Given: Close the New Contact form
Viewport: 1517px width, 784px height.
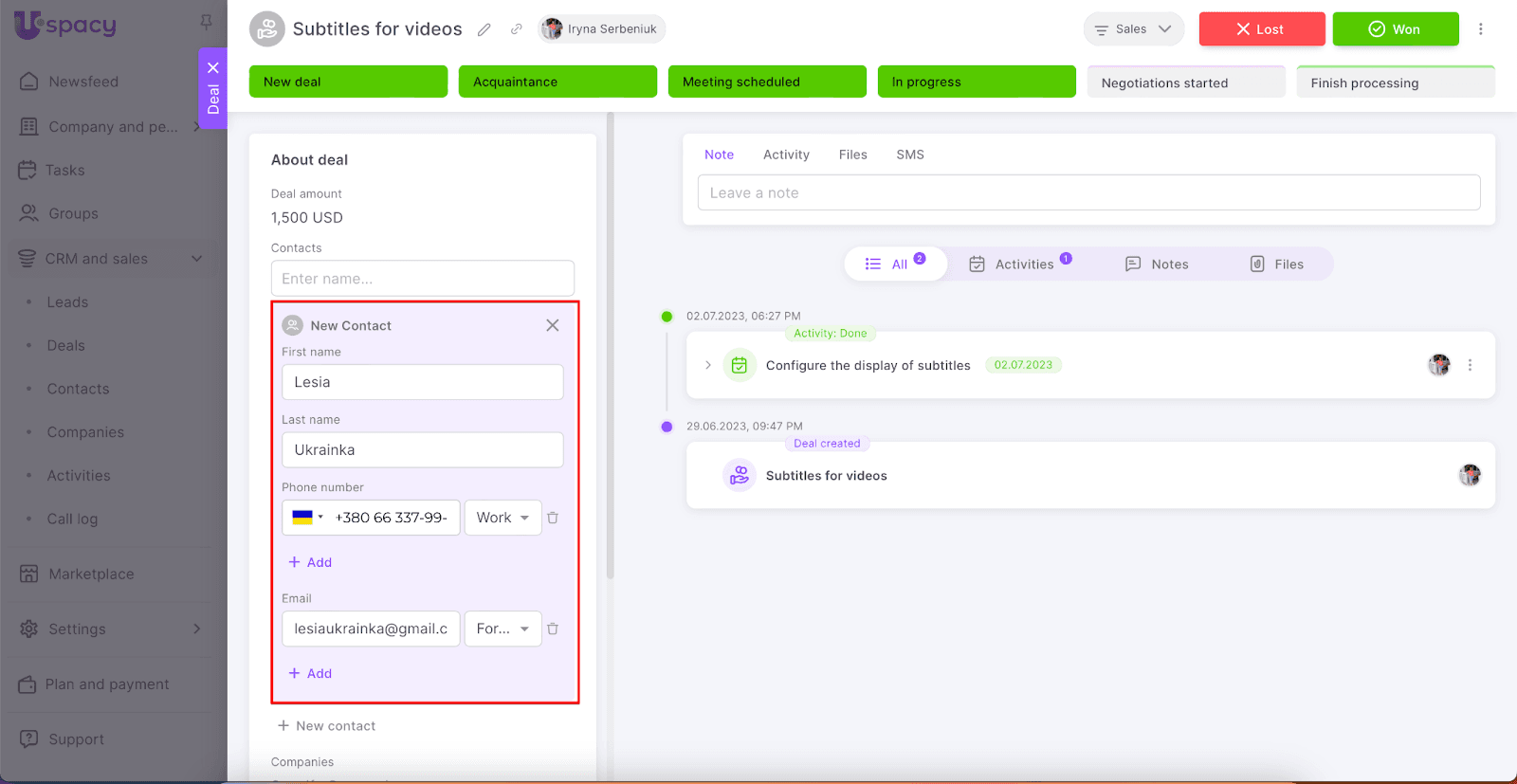Looking at the screenshot, I should [553, 325].
